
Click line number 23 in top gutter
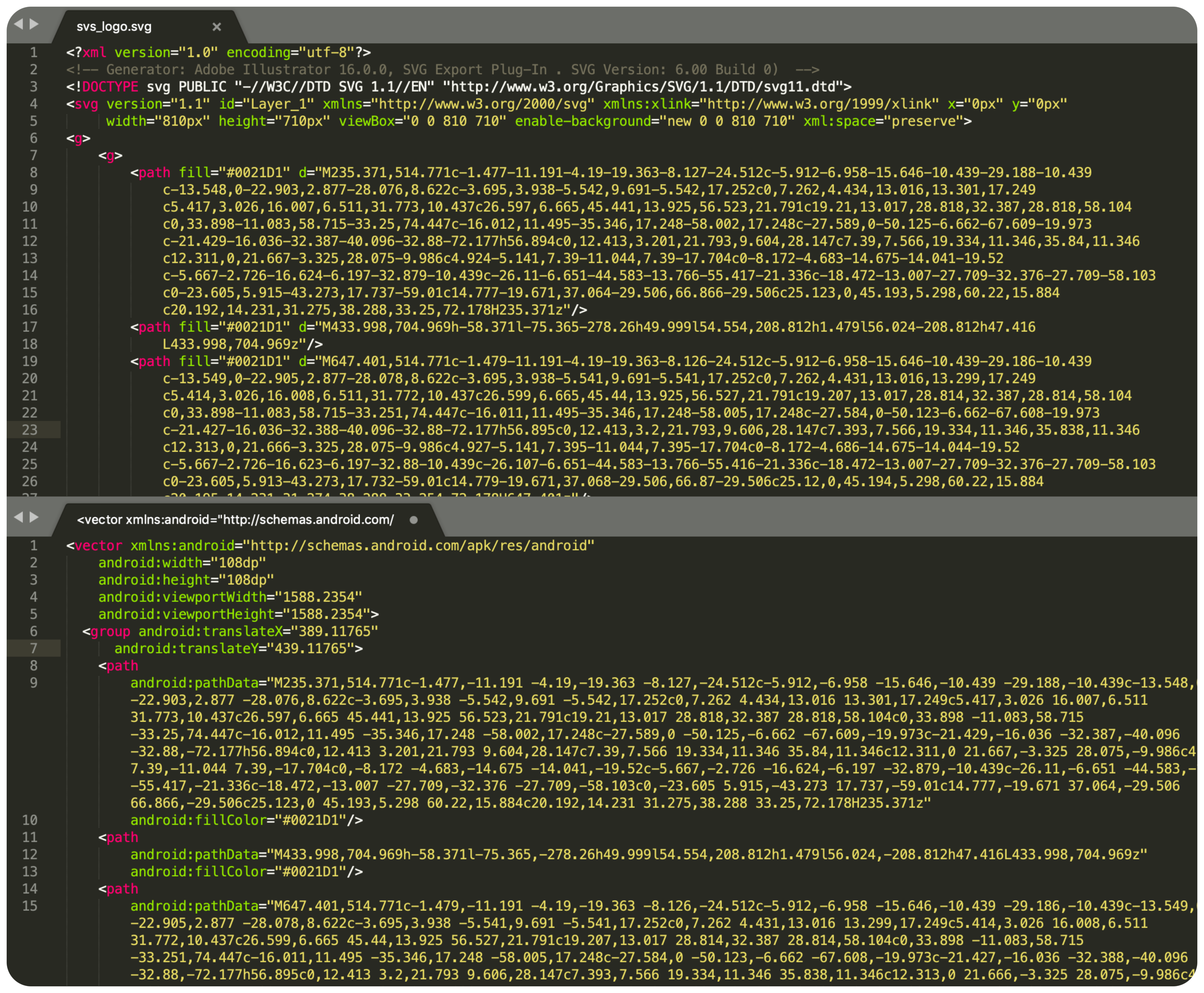coord(30,430)
